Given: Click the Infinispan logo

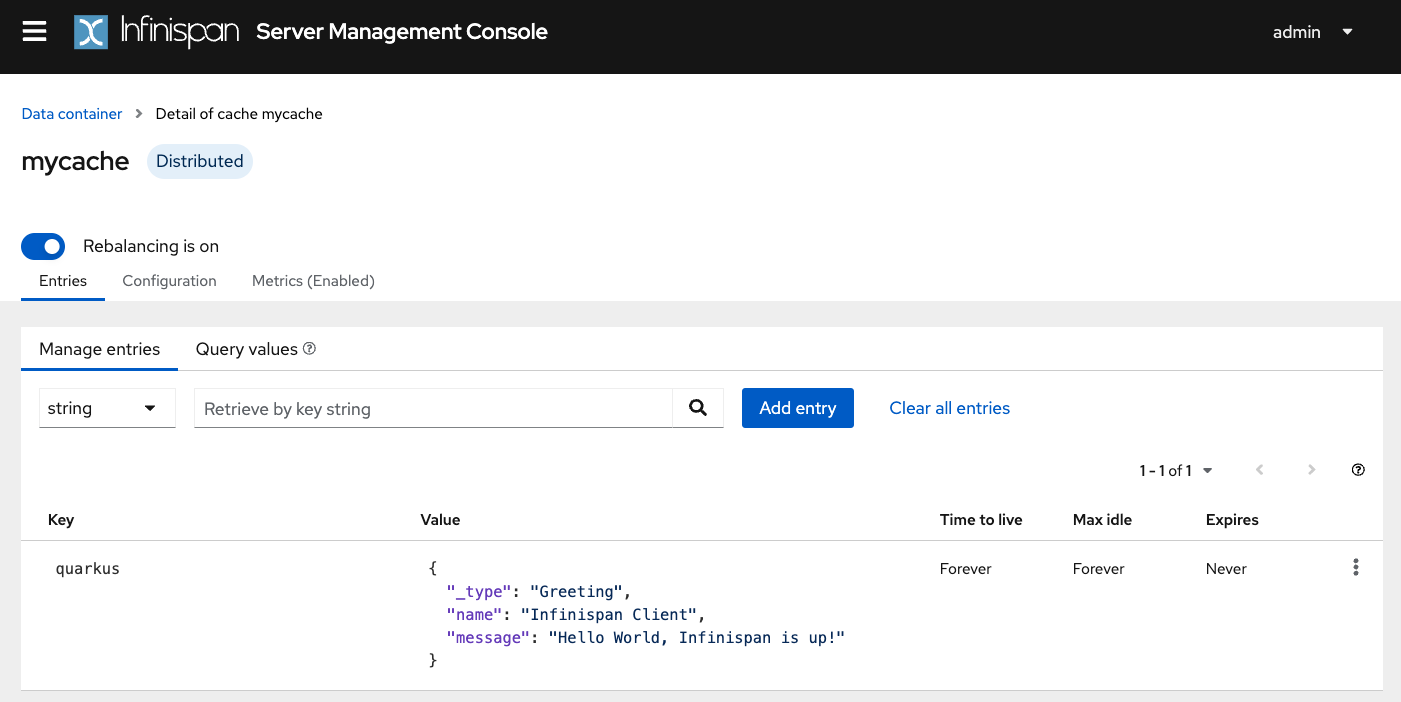Looking at the screenshot, I should pyautogui.click(x=157, y=32).
